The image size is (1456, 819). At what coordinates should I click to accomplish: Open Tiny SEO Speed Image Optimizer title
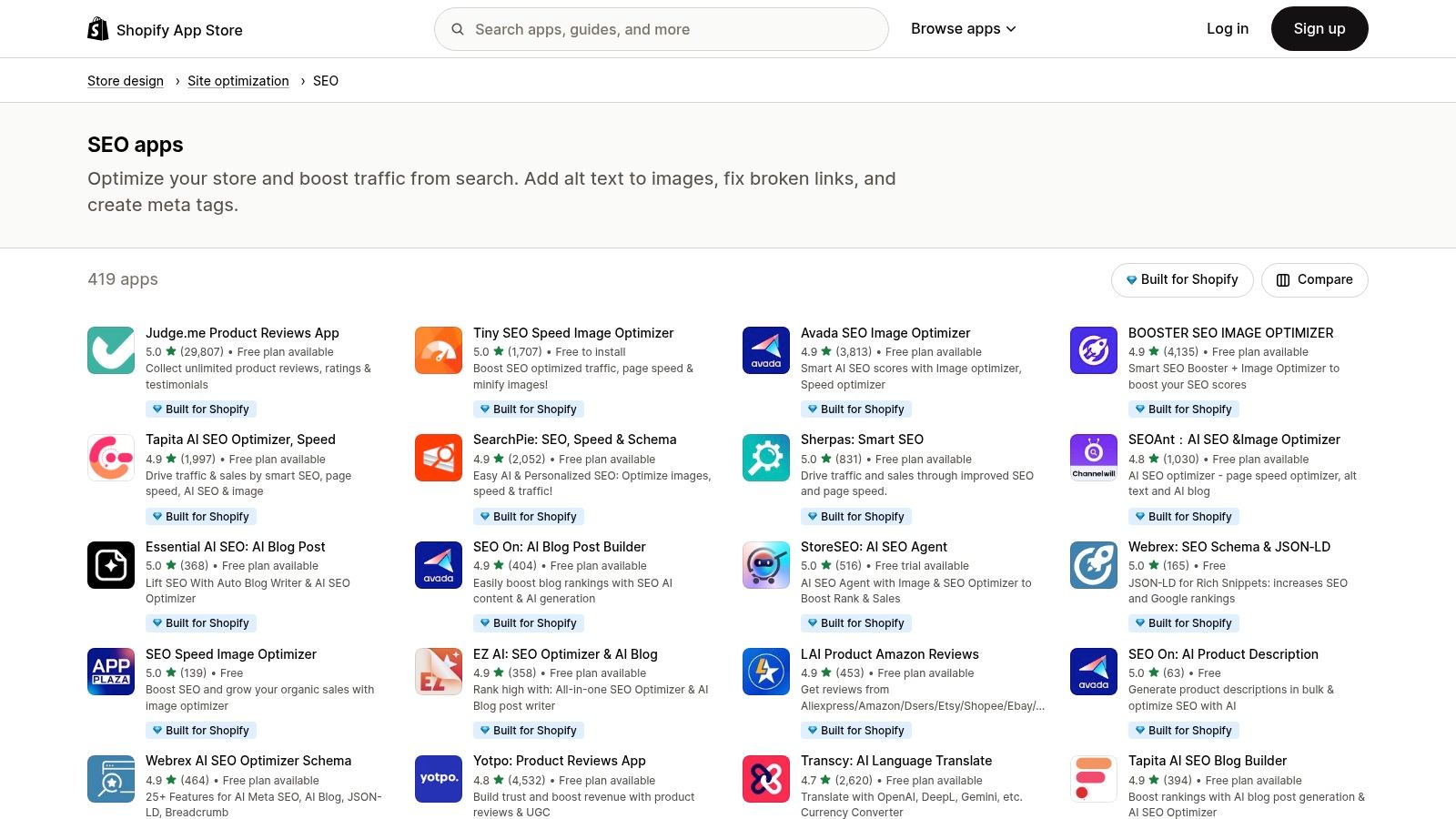(573, 333)
